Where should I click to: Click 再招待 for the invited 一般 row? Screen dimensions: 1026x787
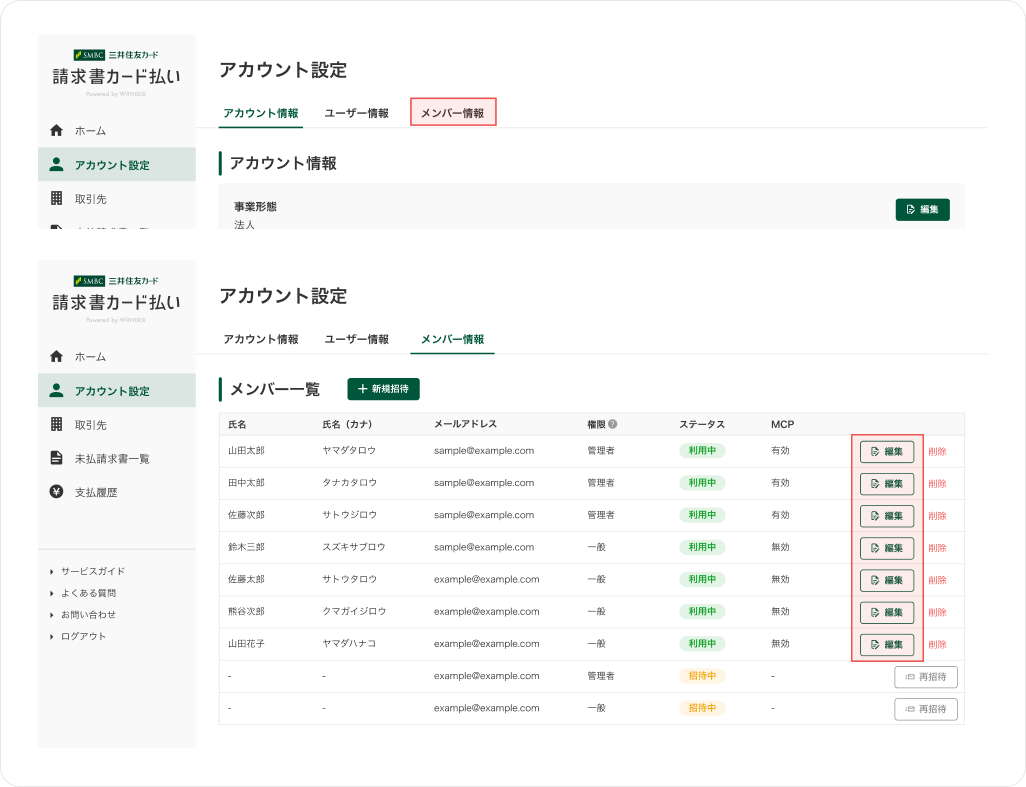coord(926,708)
